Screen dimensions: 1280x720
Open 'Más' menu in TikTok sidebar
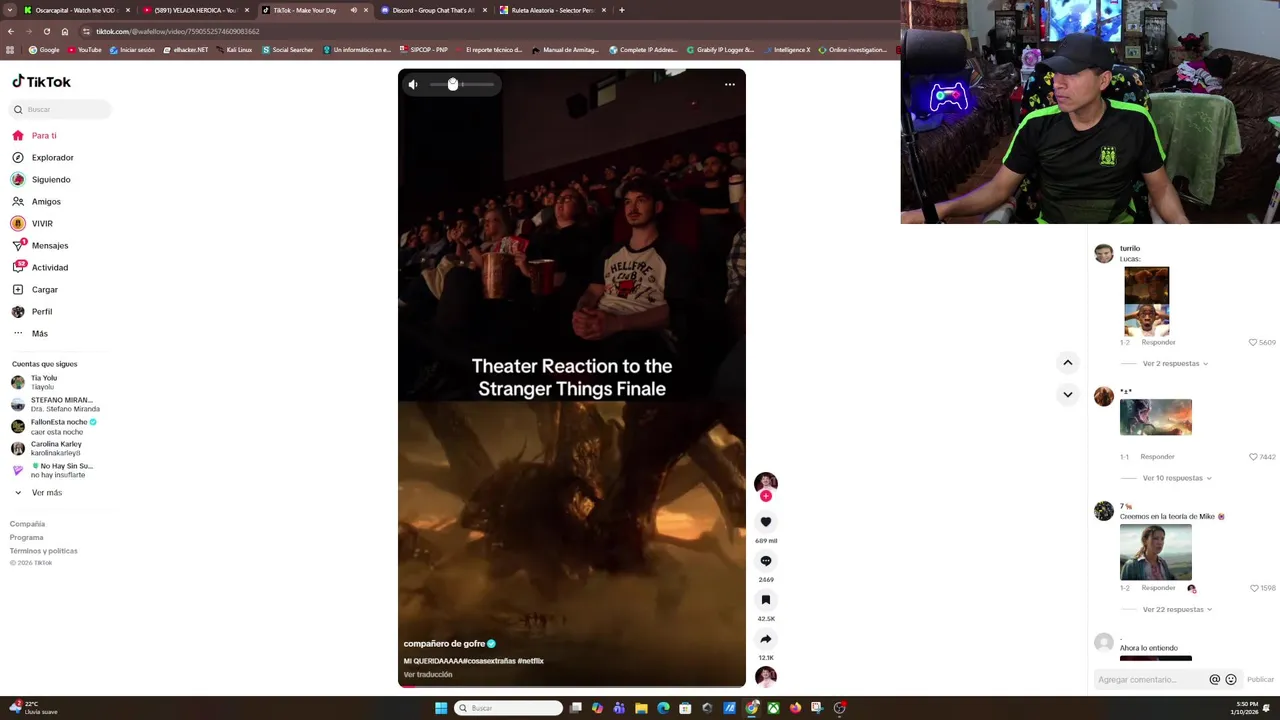[30, 334]
